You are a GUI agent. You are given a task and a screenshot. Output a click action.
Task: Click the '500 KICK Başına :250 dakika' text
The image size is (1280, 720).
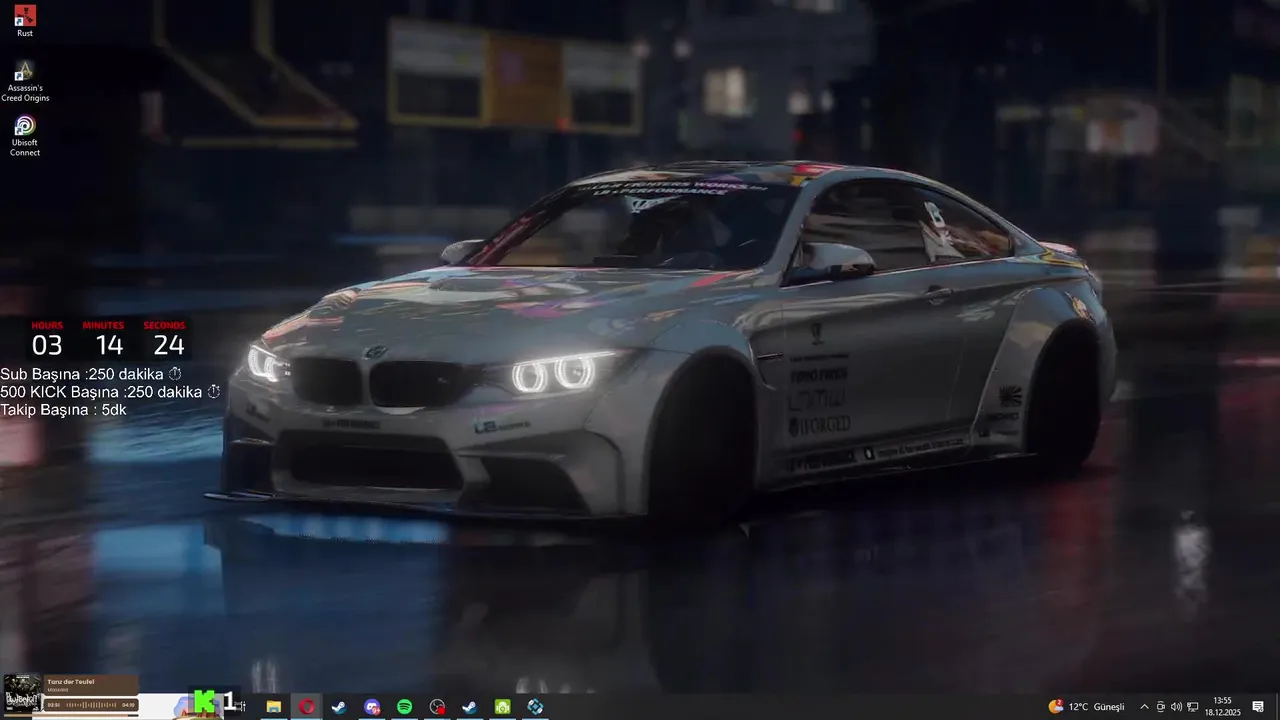tap(101, 392)
